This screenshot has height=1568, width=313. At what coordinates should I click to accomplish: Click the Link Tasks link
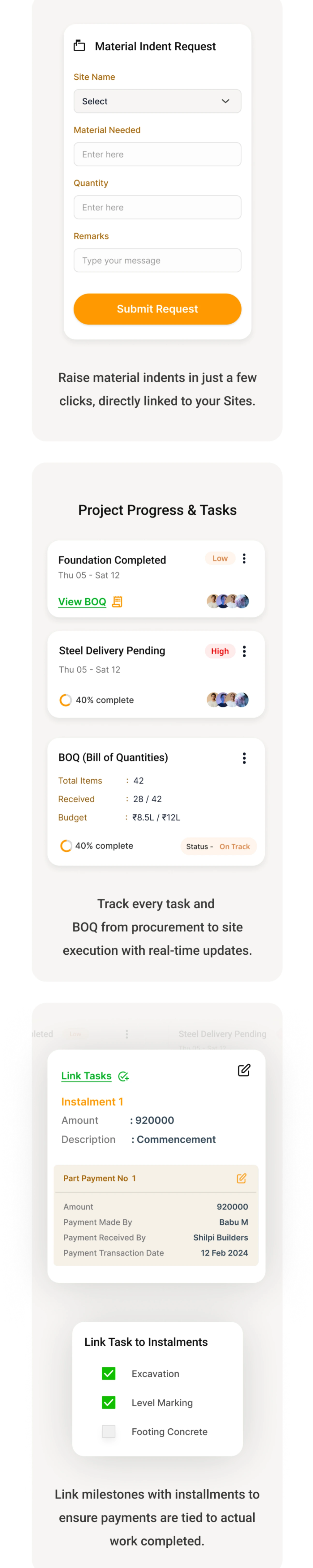coord(86,1075)
